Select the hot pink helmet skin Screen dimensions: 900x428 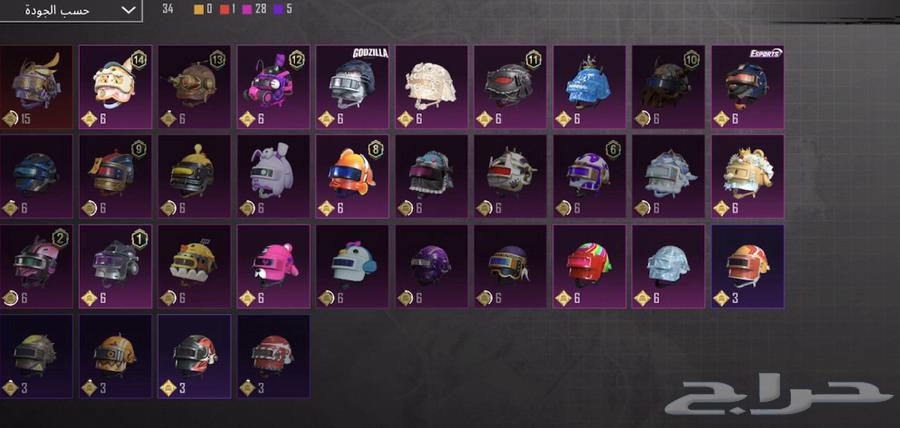click(274, 266)
